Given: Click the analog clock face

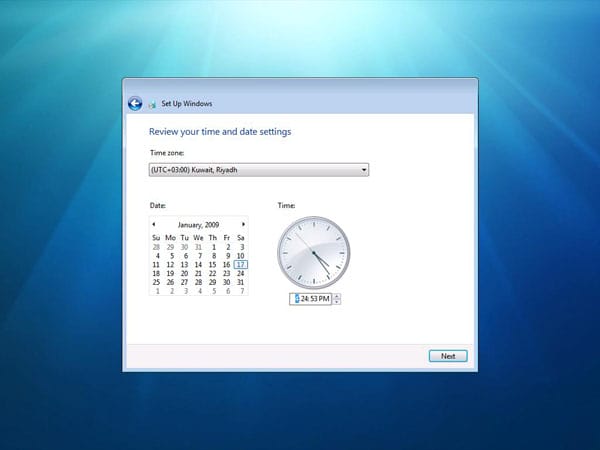Looking at the screenshot, I should pos(312,252).
